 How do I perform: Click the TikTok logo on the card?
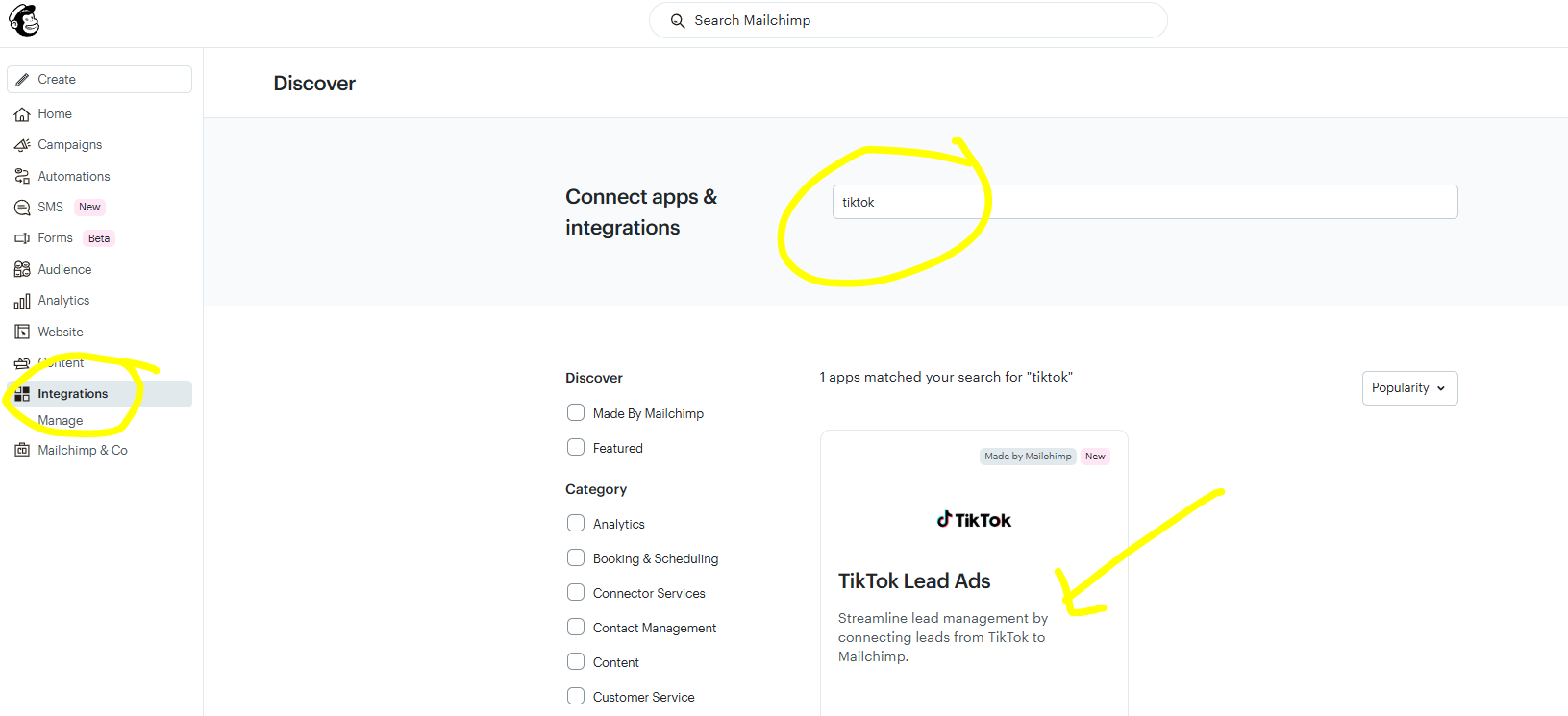point(974,520)
